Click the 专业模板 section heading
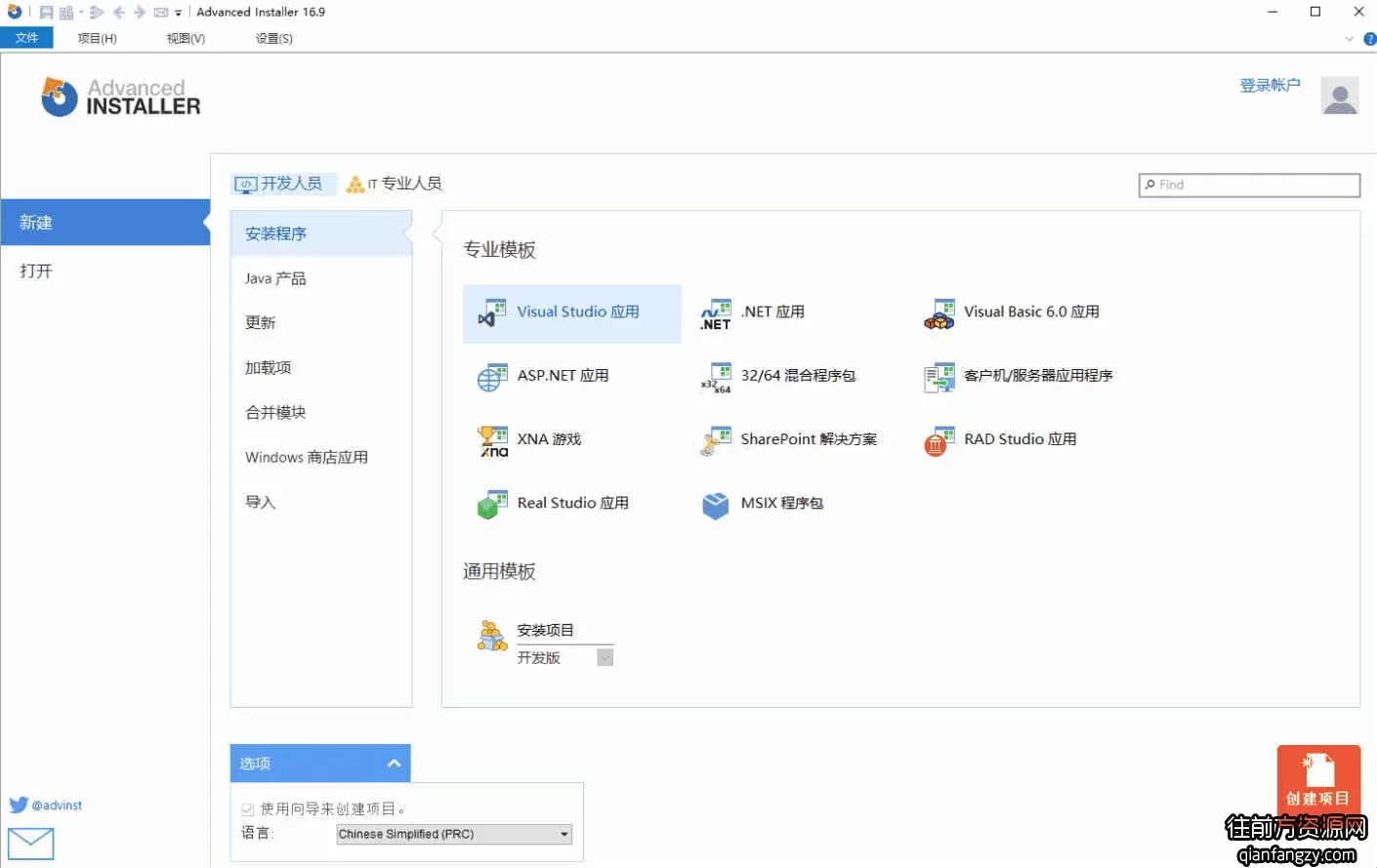 pos(499,250)
